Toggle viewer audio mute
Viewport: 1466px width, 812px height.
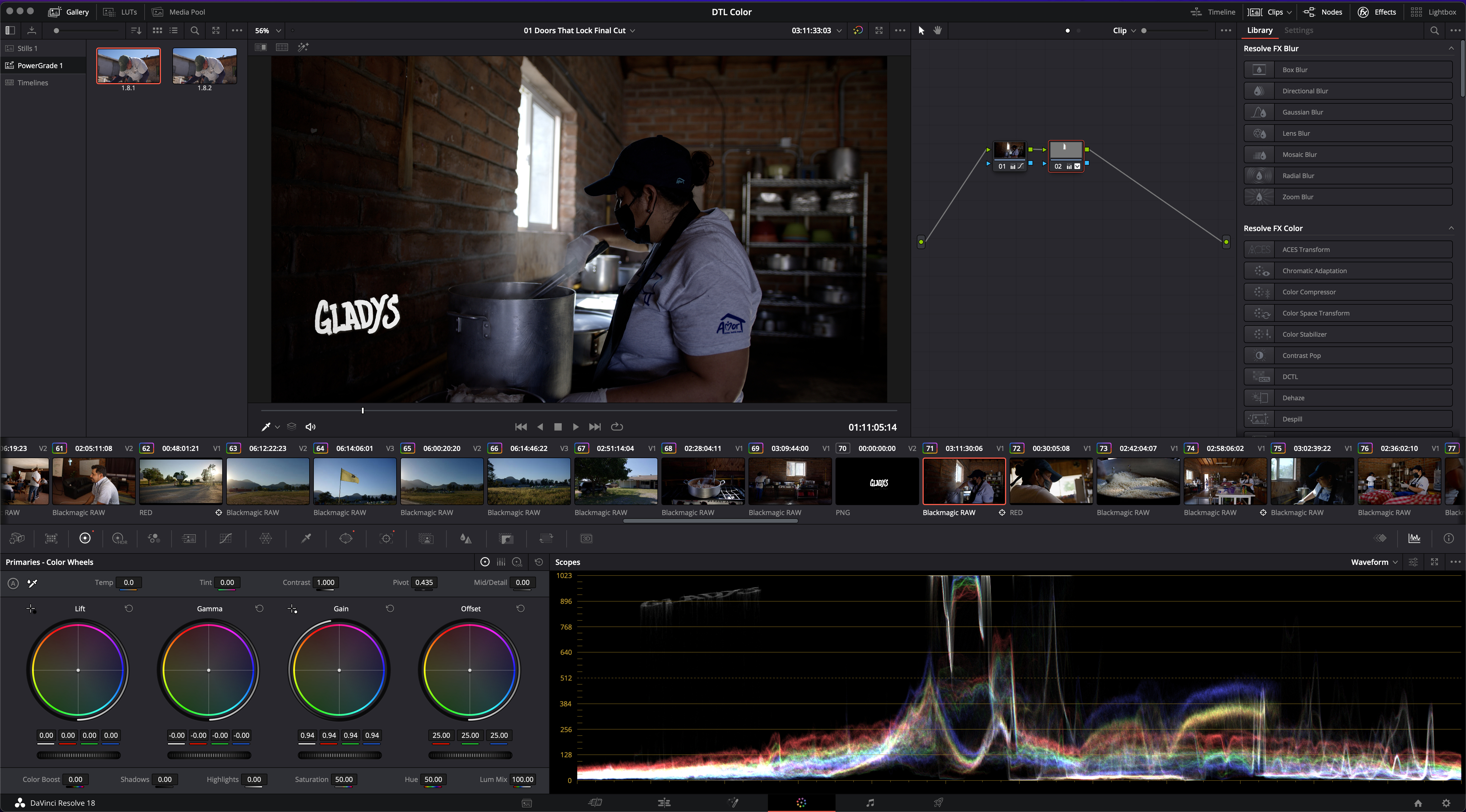311,427
